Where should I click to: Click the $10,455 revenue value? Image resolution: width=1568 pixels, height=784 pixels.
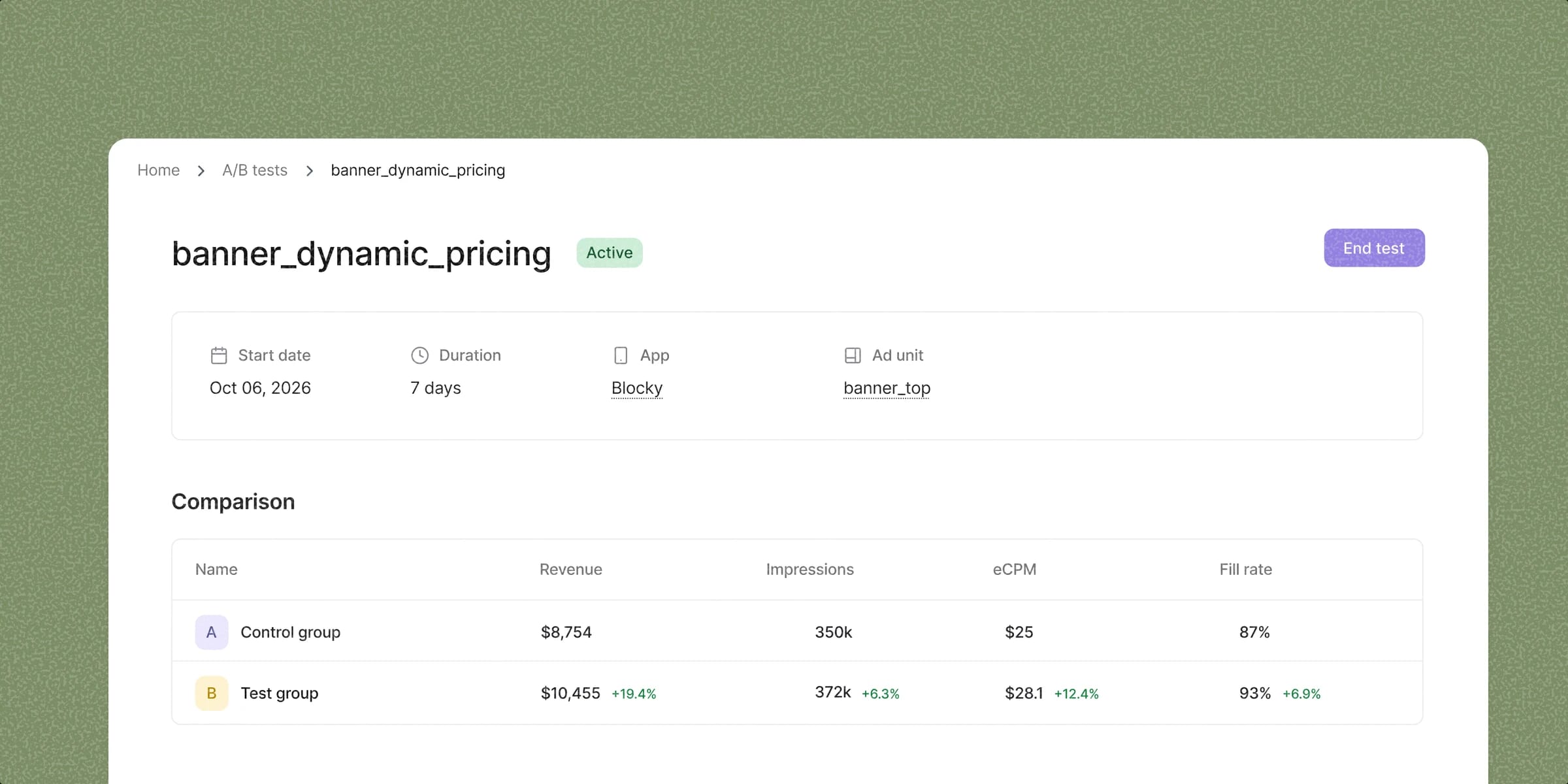coord(570,693)
